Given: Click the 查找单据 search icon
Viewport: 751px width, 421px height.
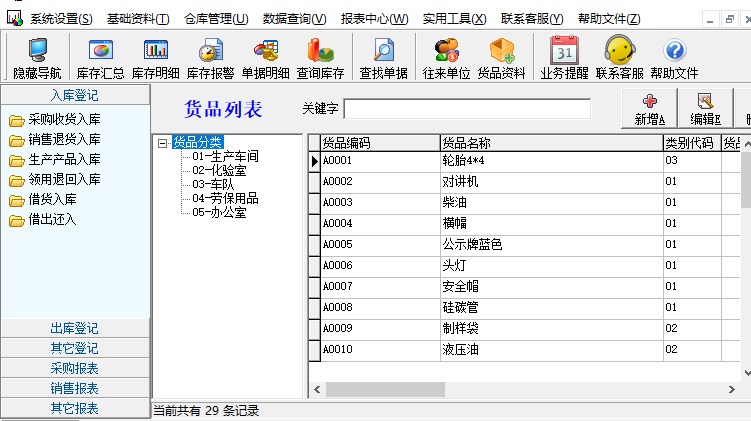Looking at the screenshot, I should tap(384, 57).
